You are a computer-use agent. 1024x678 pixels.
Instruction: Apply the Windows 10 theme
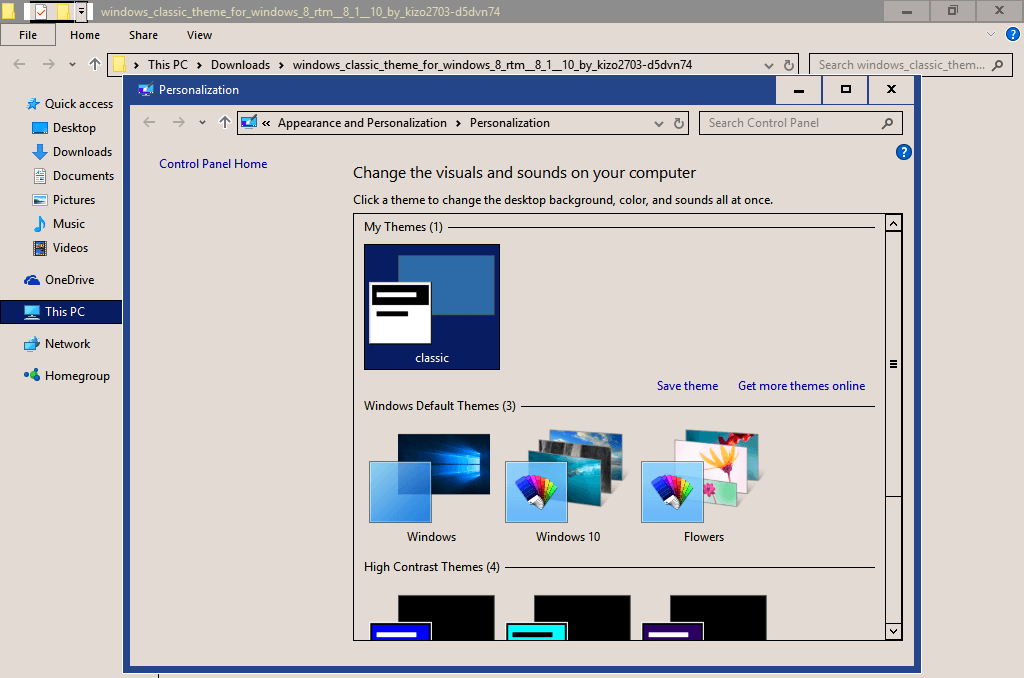coord(567,486)
